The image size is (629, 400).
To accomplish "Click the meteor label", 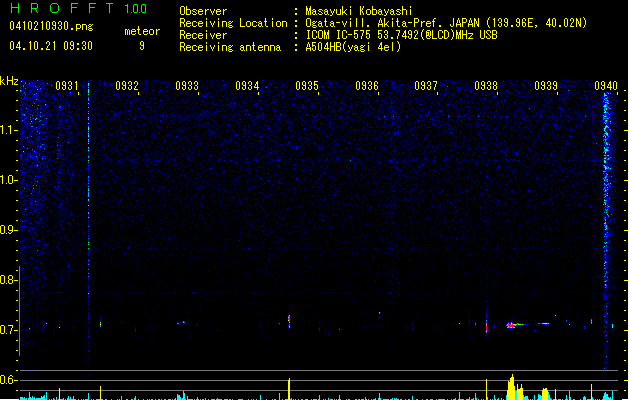I will point(142,31).
